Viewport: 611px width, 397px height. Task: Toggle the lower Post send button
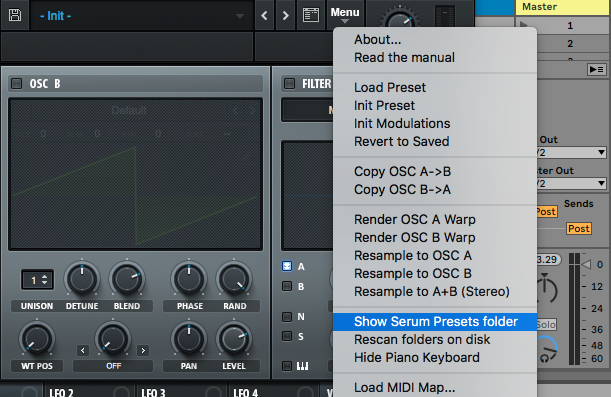tap(579, 228)
